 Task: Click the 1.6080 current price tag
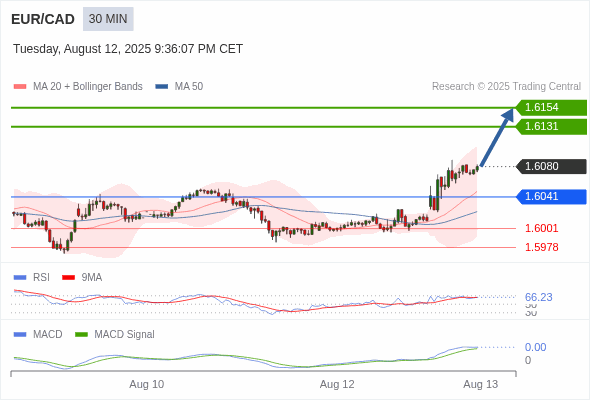(x=551, y=166)
